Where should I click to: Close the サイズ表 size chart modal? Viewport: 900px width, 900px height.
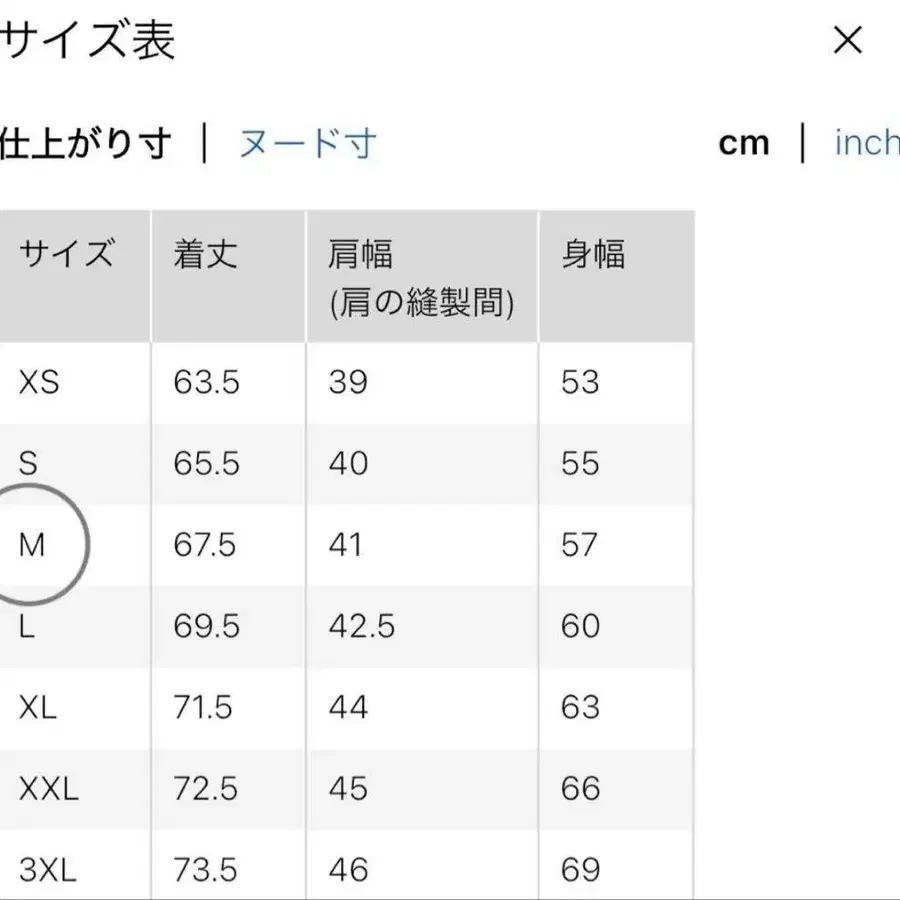tap(848, 40)
